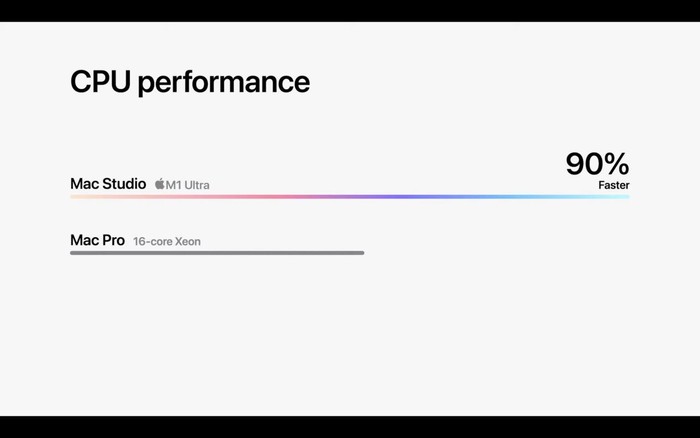Click the word Faster under 90%
This screenshot has width=700, height=438.
pyautogui.click(x=614, y=185)
